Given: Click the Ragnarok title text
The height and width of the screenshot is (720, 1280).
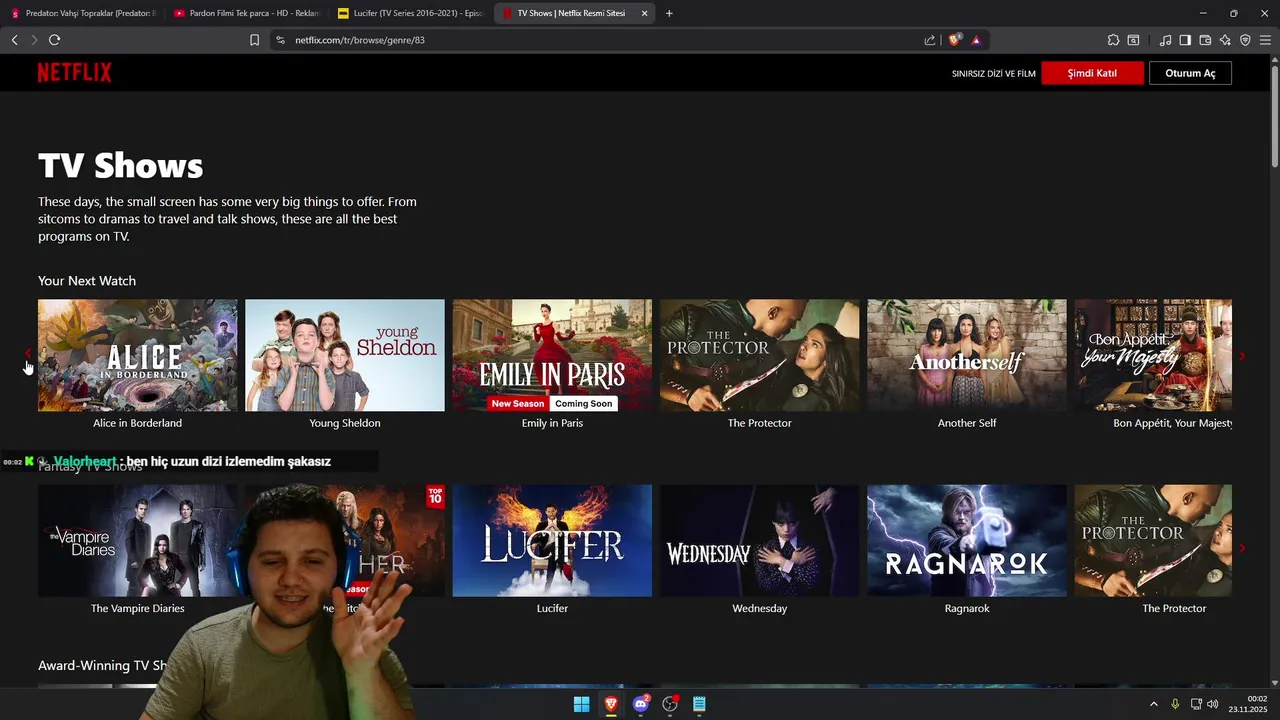Looking at the screenshot, I should coord(967,608).
